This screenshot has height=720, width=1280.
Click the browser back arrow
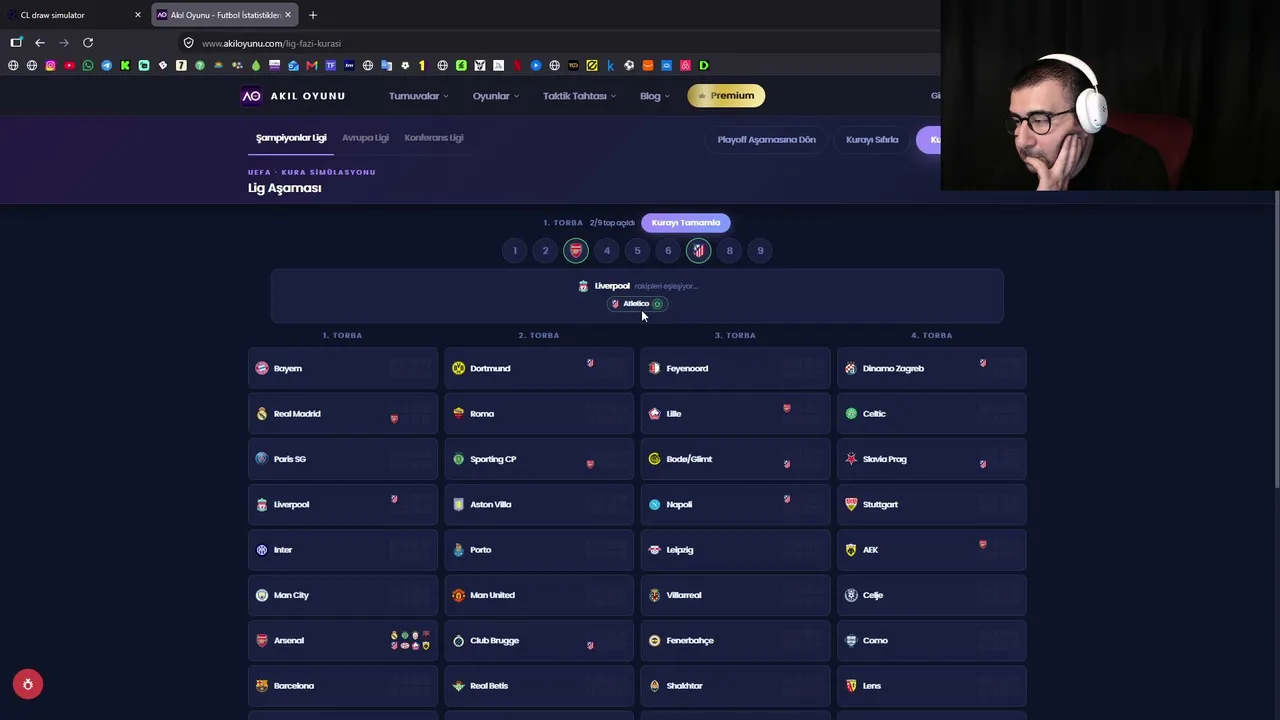pyautogui.click(x=40, y=43)
